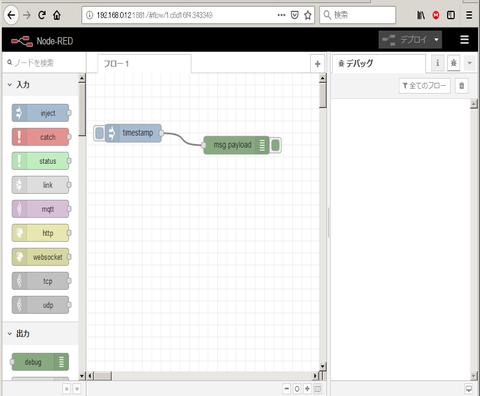Image resolution: width=480 pixels, height=396 pixels.
Task: Open the Node-RED main menu
Action: [x=465, y=40]
